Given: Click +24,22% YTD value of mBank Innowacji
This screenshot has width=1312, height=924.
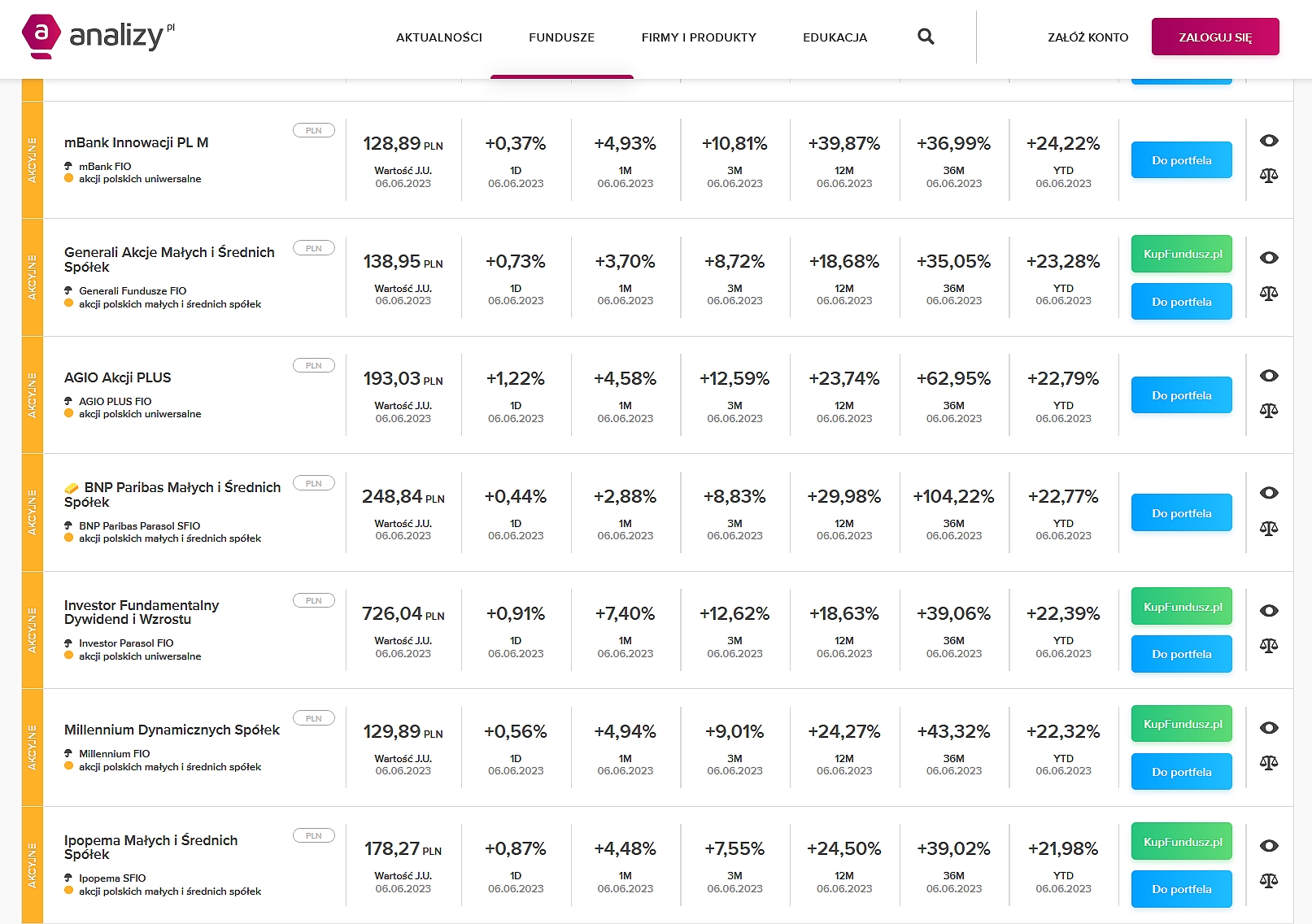Looking at the screenshot, I should 1063,144.
